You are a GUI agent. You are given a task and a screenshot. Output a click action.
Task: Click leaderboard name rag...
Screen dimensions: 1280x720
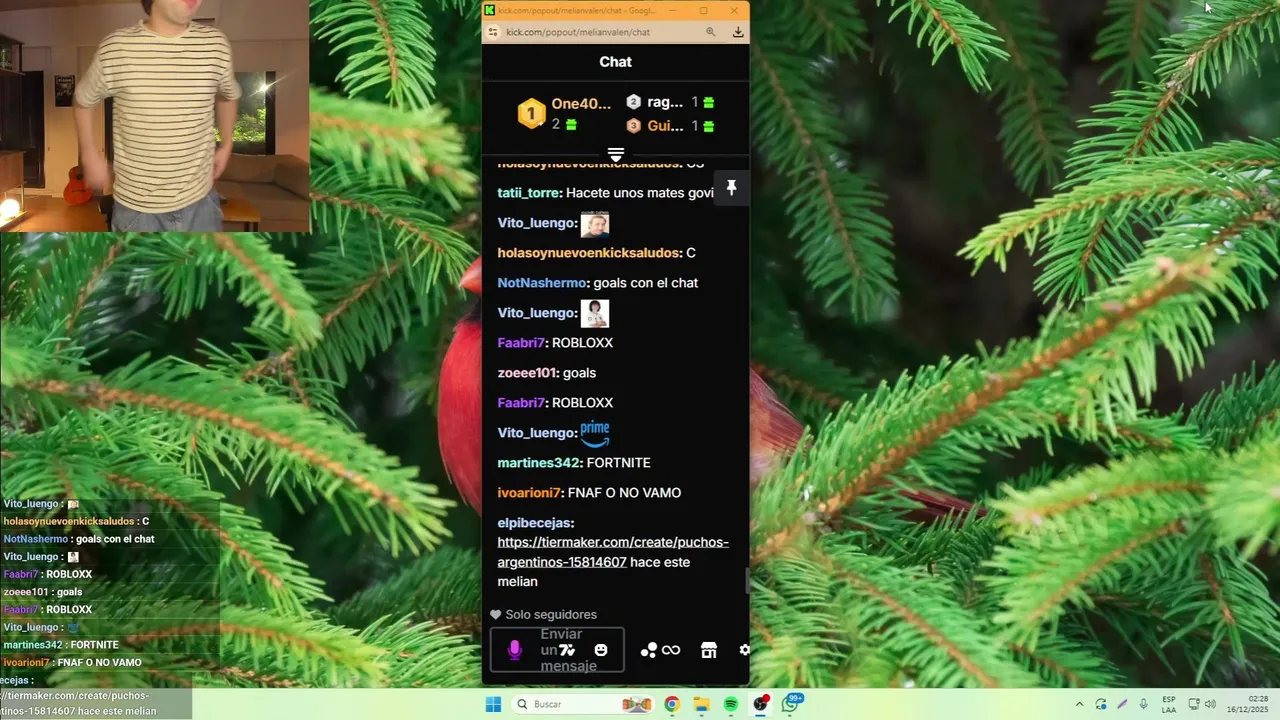pyautogui.click(x=665, y=102)
